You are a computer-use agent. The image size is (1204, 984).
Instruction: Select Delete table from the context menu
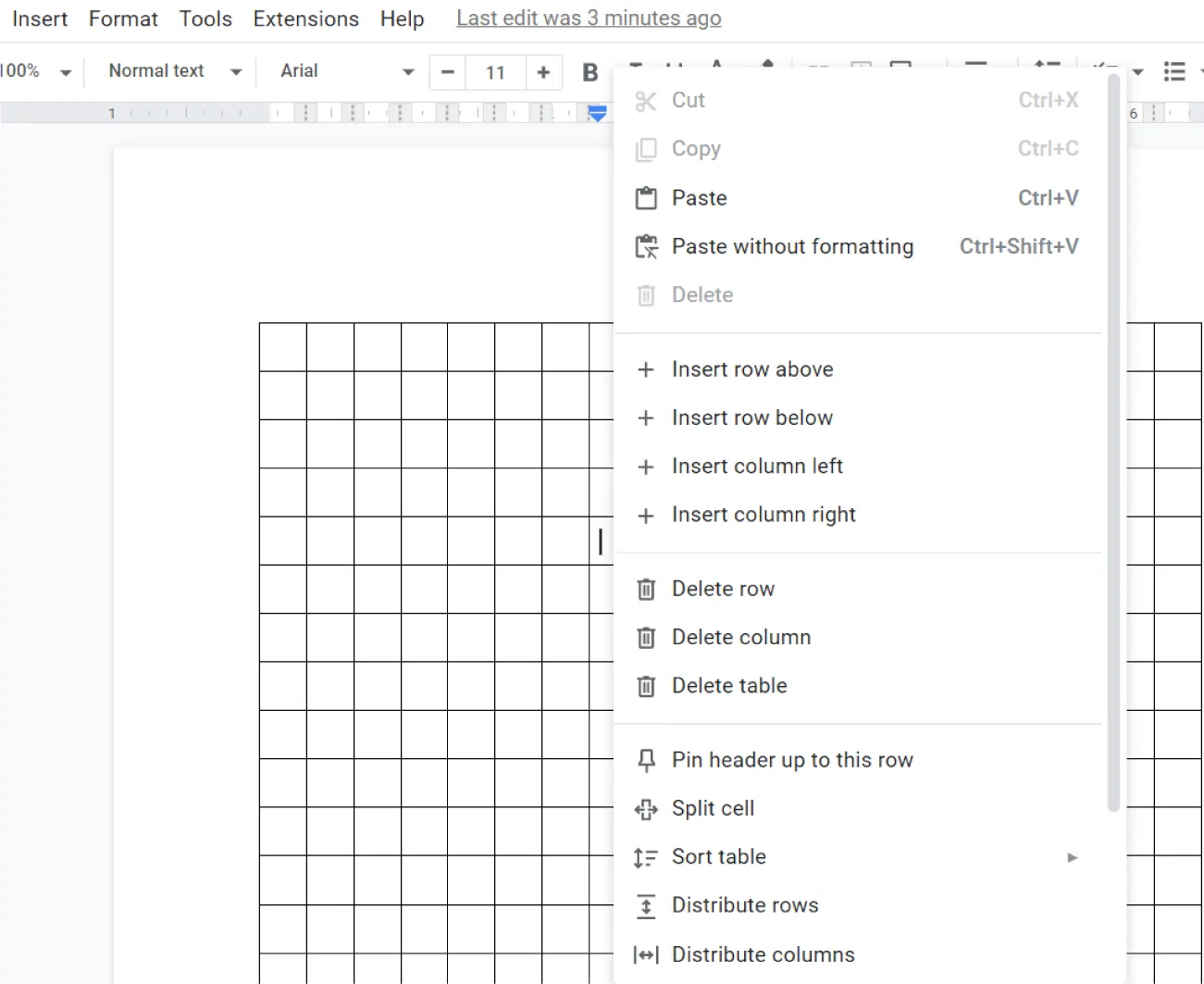click(x=729, y=686)
